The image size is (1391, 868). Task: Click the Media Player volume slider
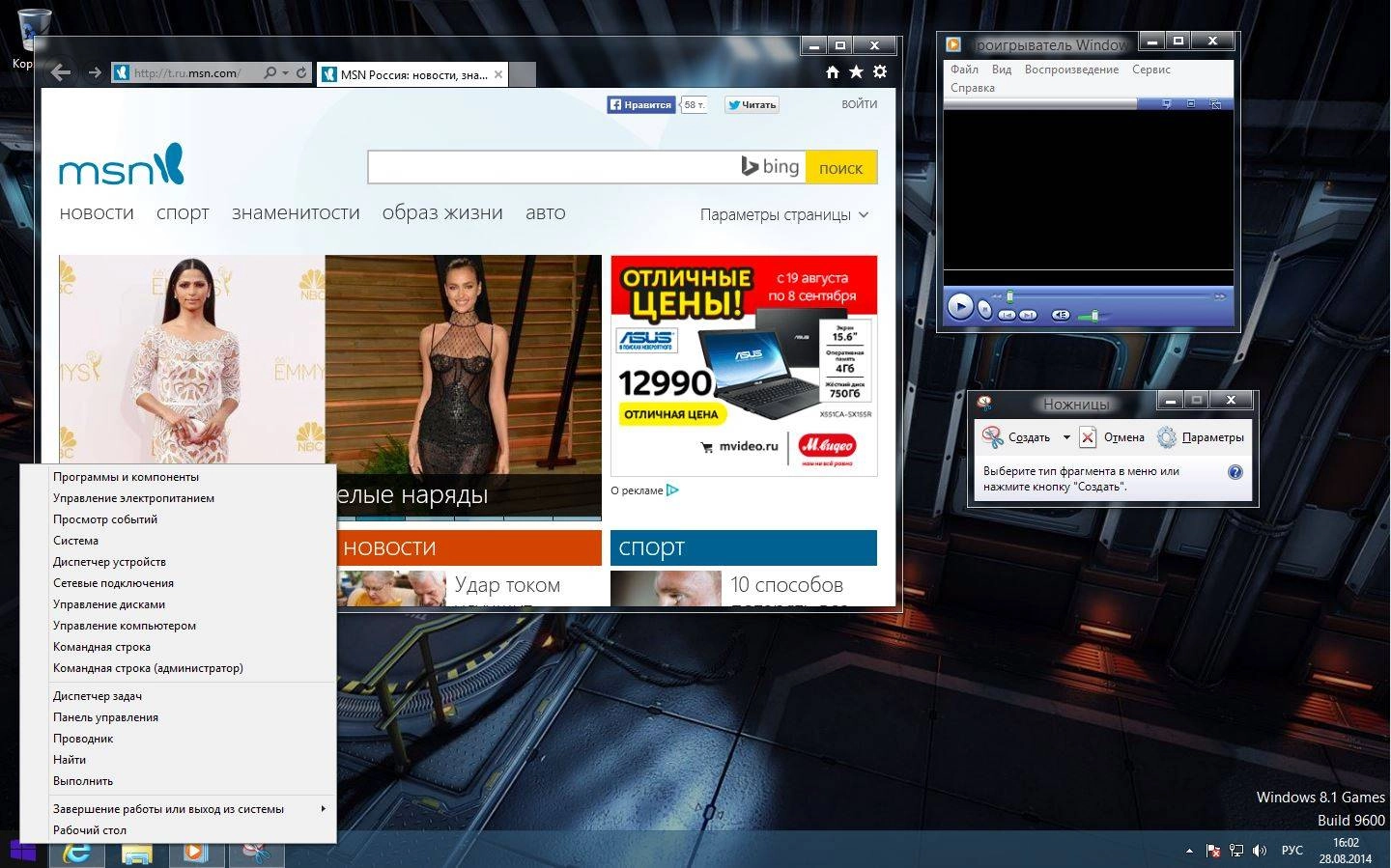(x=1095, y=316)
